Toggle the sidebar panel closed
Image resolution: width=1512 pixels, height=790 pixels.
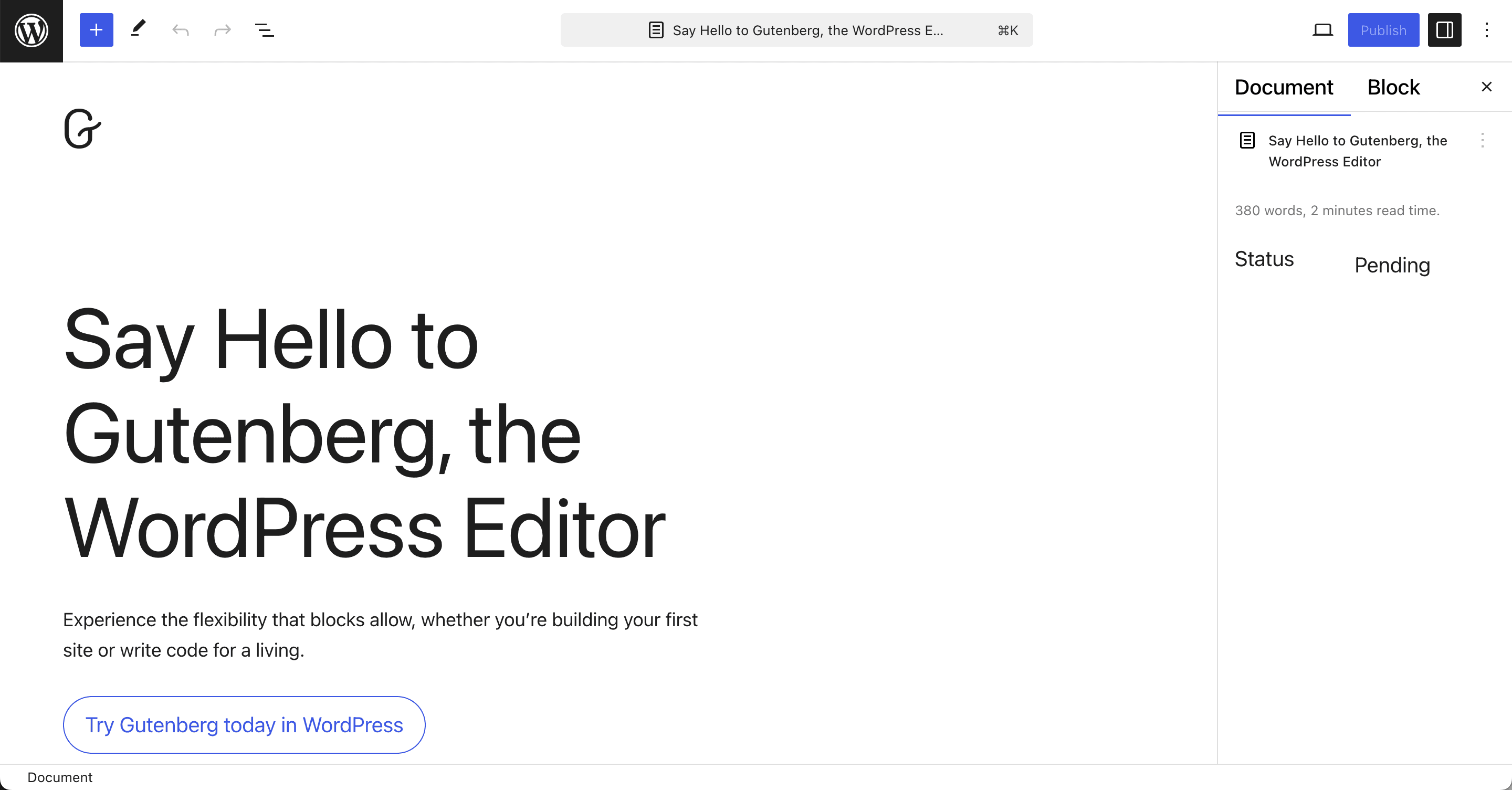tap(1445, 30)
